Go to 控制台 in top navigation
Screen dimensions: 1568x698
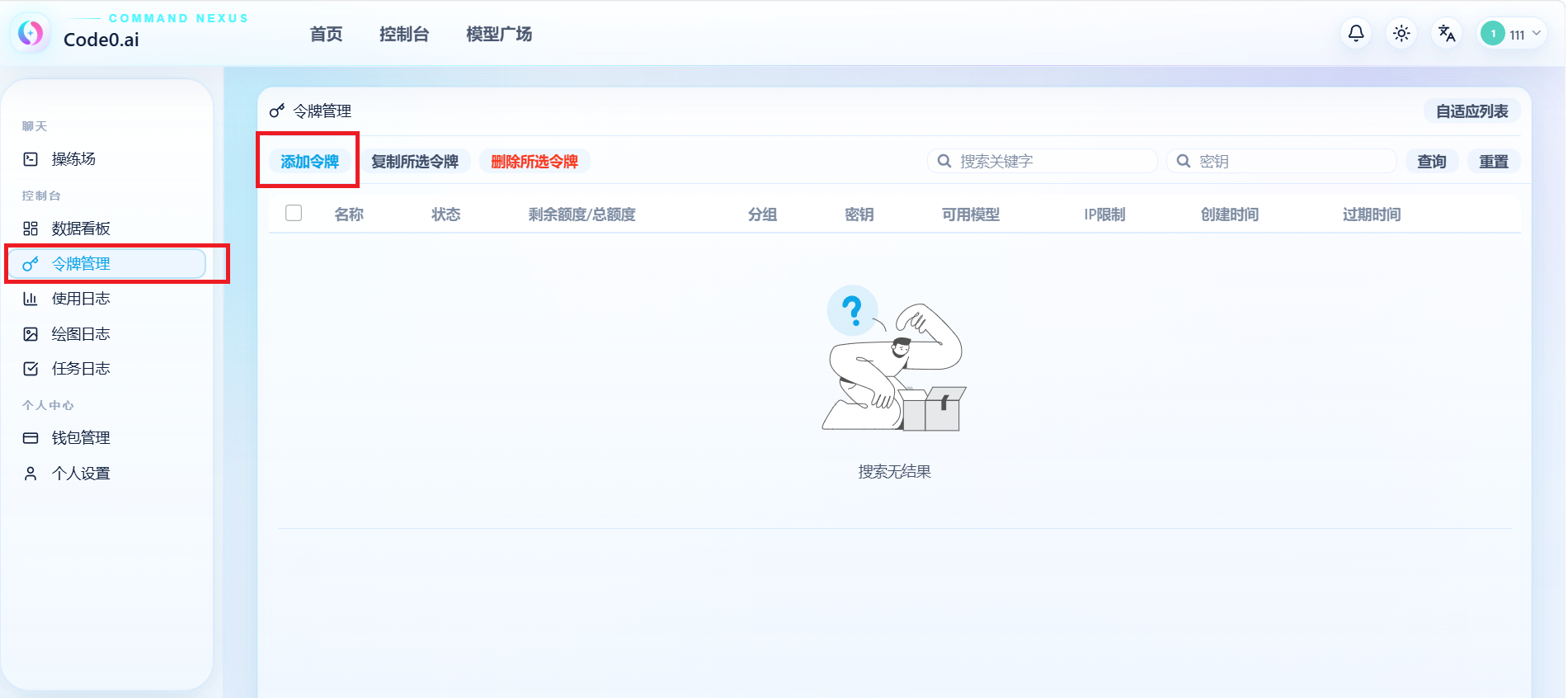403,34
